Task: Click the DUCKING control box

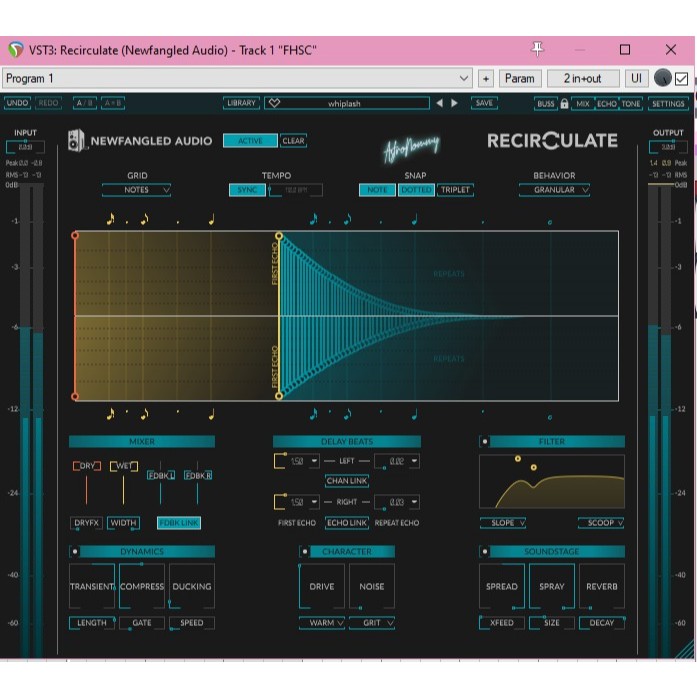Action: coord(192,586)
